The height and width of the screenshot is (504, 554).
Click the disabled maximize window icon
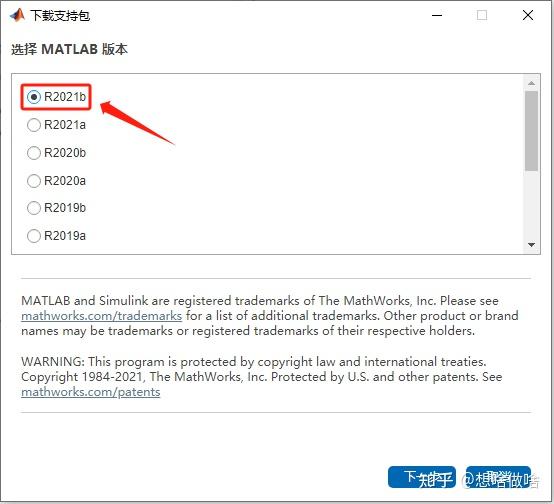(x=482, y=16)
